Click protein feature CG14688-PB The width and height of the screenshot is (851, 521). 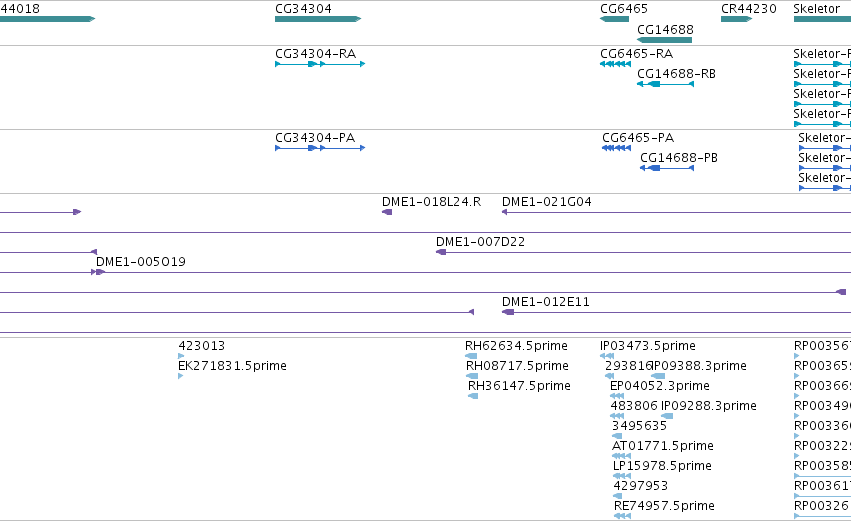pos(667,168)
